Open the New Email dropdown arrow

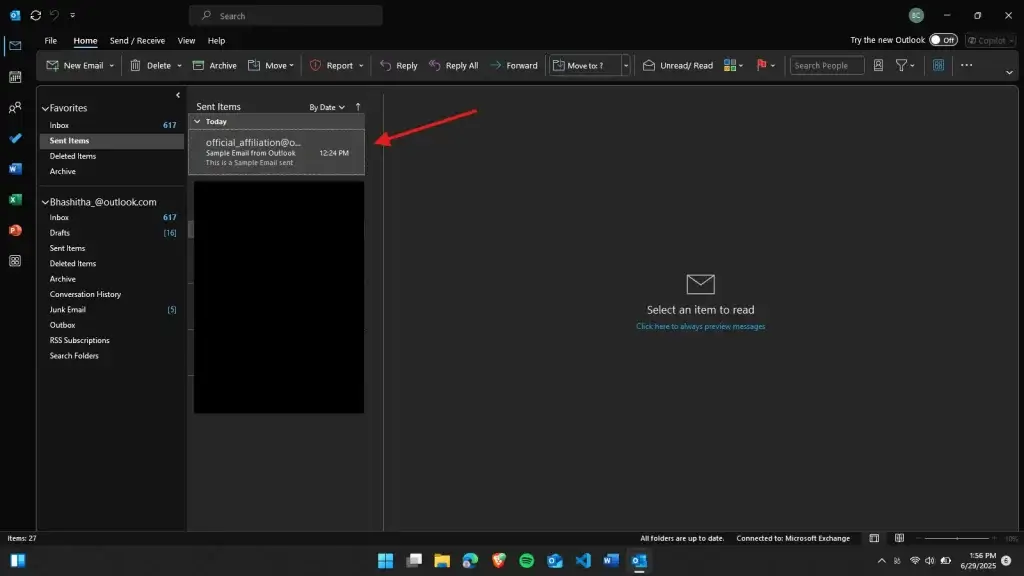tap(112, 65)
